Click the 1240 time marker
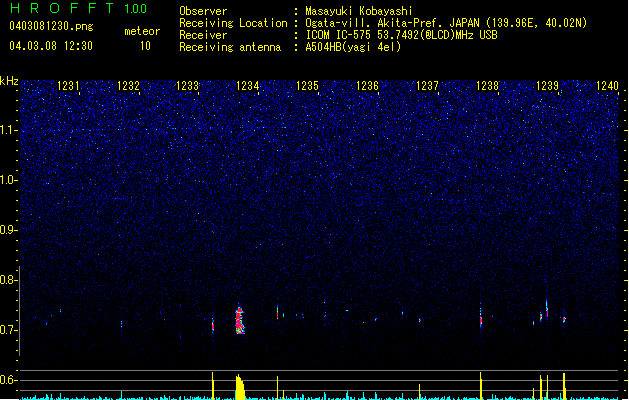629x400 pixels. click(x=607, y=86)
